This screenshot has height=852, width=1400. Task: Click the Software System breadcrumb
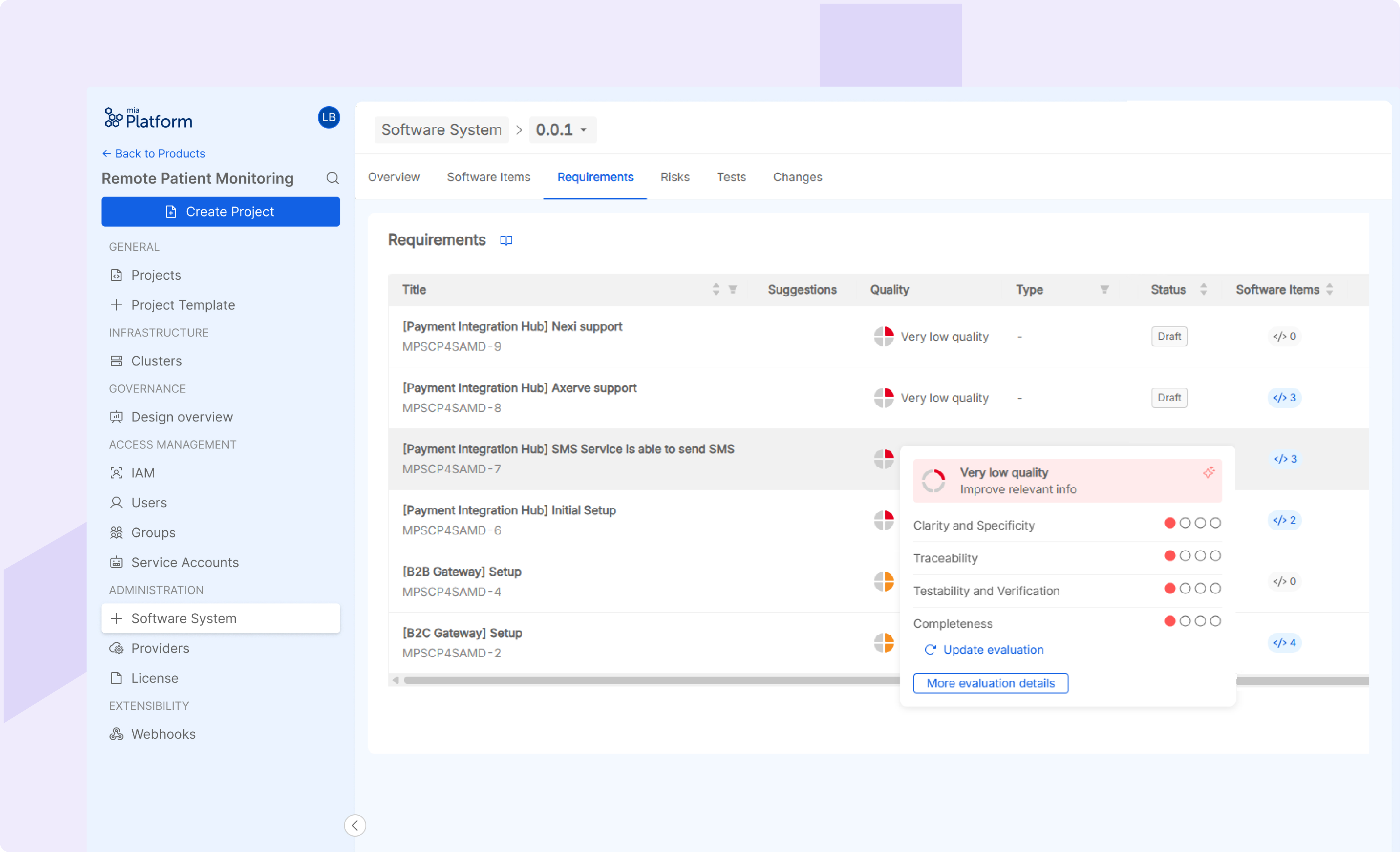[x=441, y=130]
